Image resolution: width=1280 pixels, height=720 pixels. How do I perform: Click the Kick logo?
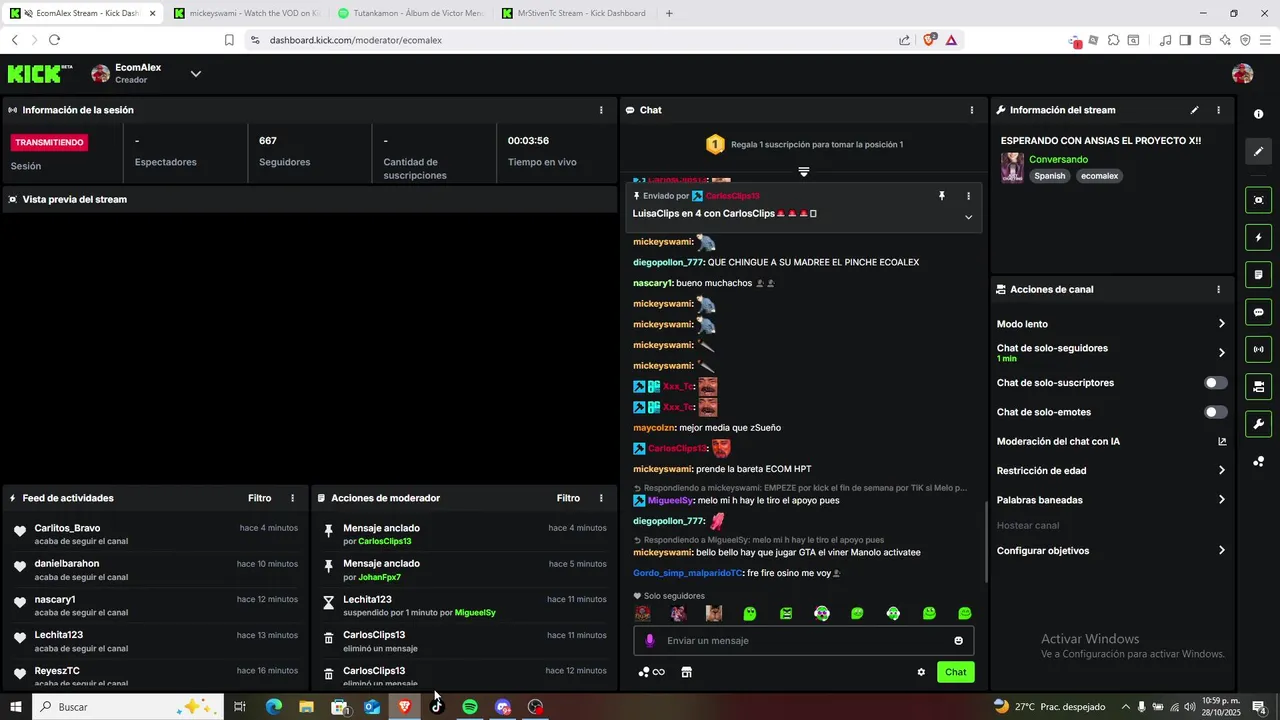(40, 73)
